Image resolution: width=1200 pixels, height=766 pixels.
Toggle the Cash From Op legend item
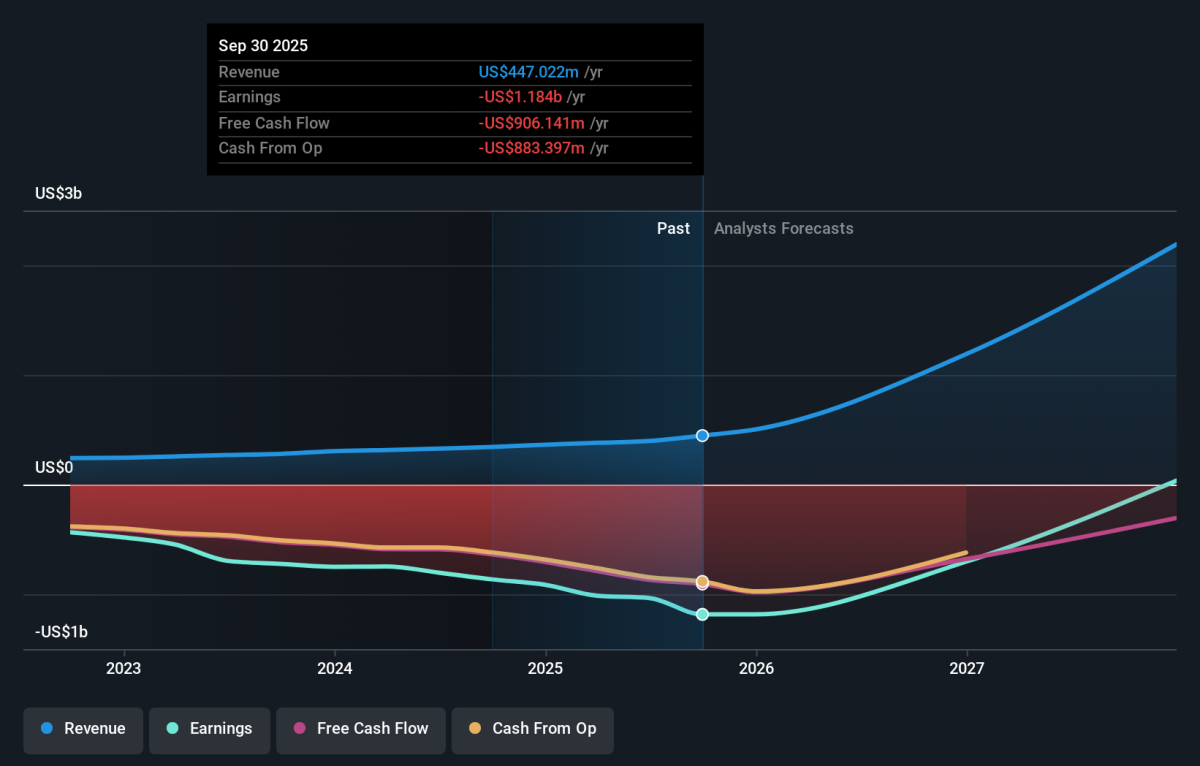point(532,729)
